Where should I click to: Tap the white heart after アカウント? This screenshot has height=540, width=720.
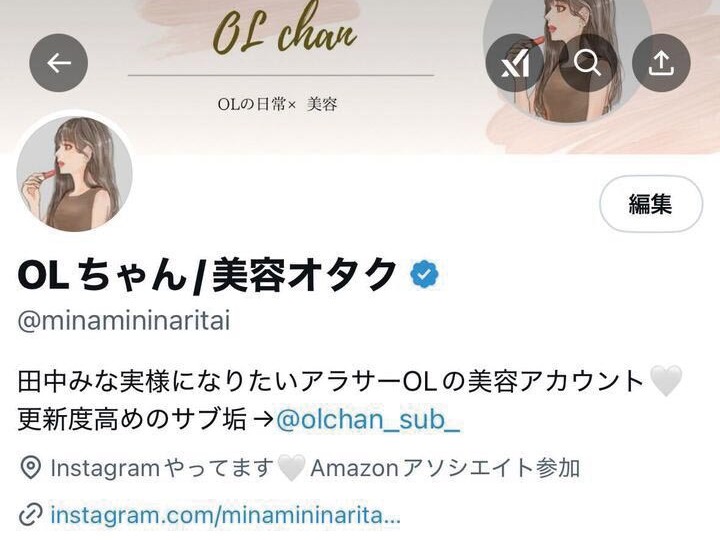666,381
